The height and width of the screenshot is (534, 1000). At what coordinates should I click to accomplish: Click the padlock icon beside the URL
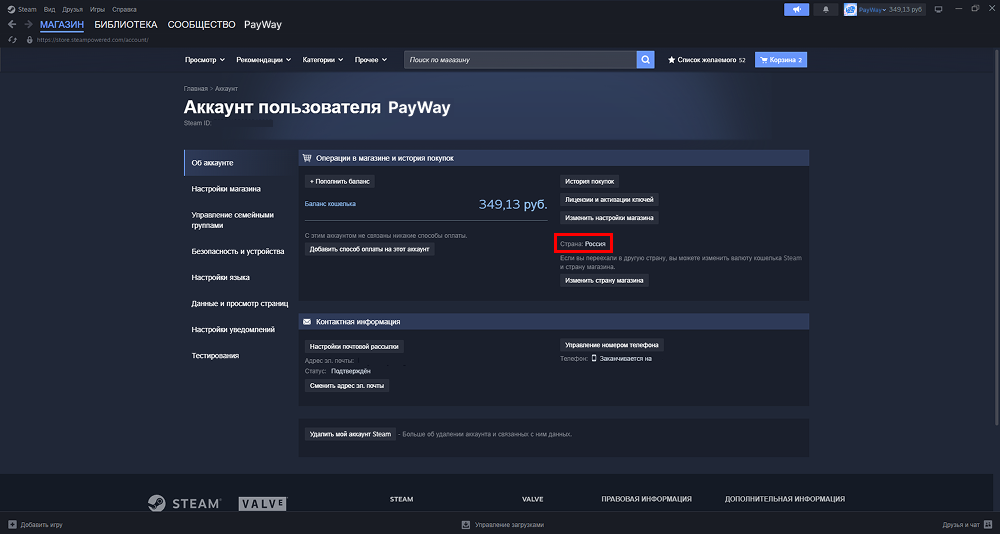tap(29, 40)
